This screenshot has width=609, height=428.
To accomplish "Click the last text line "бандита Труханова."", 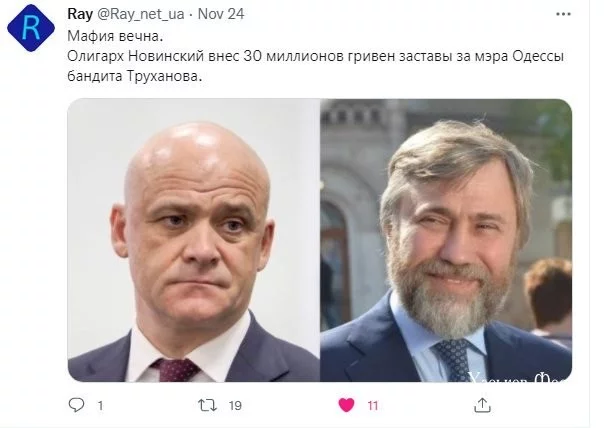I will tap(135, 76).
